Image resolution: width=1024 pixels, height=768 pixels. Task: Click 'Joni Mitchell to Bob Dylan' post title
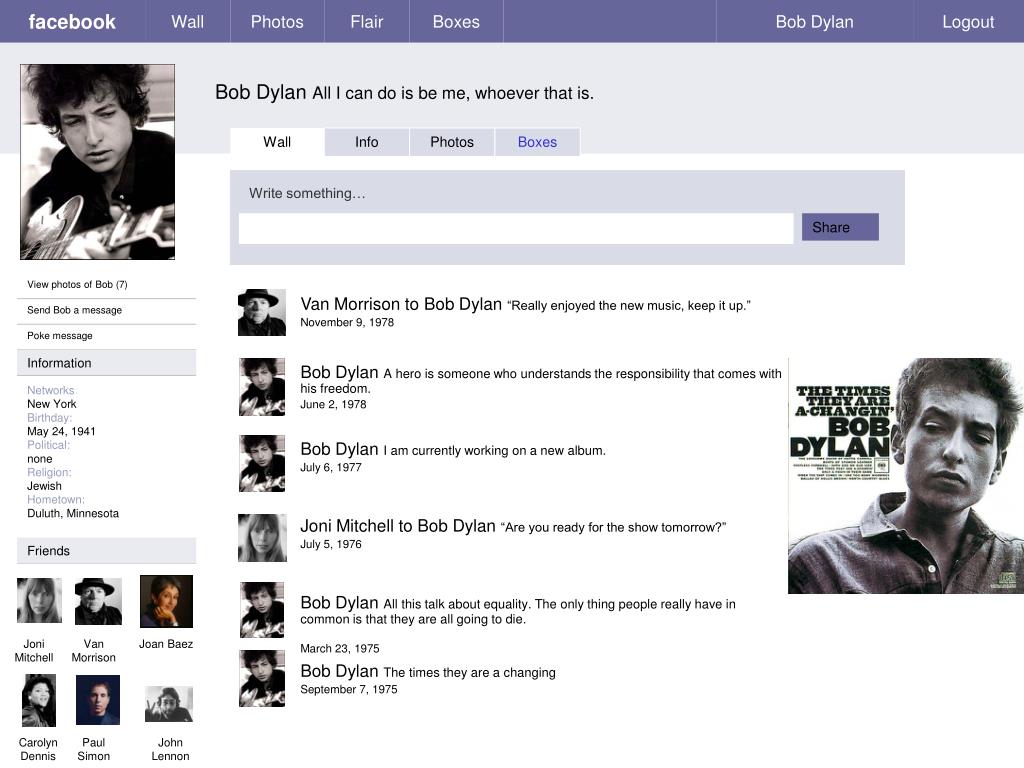point(398,526)
